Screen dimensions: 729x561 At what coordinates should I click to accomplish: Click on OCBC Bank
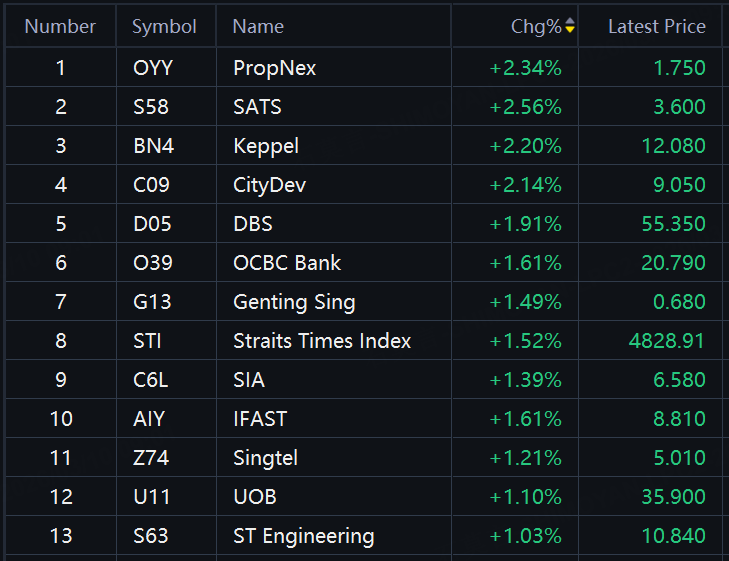[287, 263]
